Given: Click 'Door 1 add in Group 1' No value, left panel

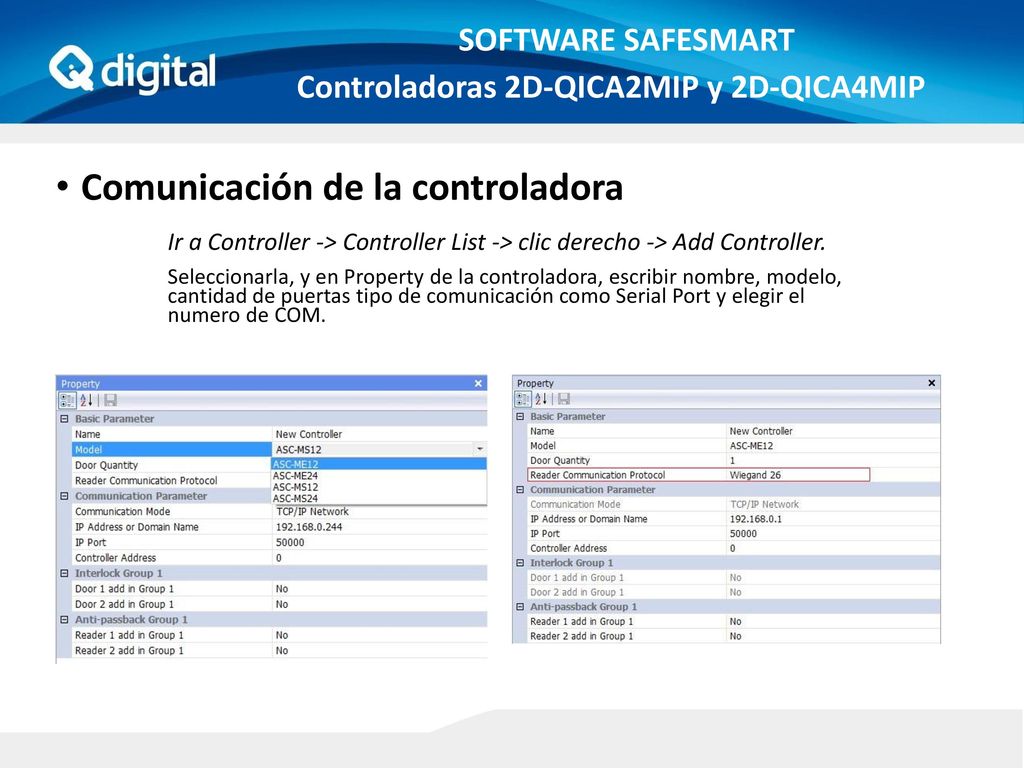Looking at the screenshot, I should pyautogui.click(x=379, y=588).
